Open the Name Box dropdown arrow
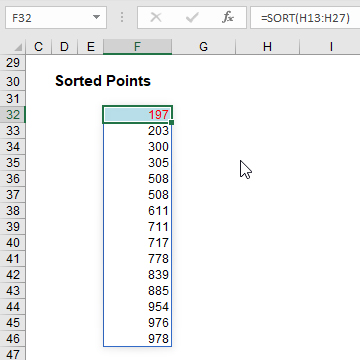Viewport: 360px width, 360px height. pos(96,17)
